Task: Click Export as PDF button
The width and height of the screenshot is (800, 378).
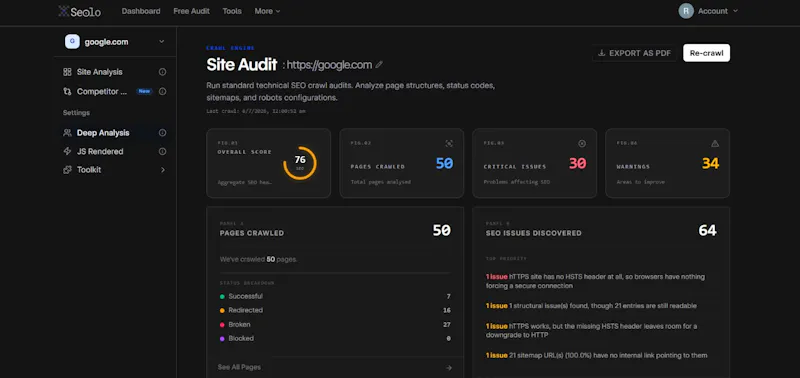Action: click(634, 53)
